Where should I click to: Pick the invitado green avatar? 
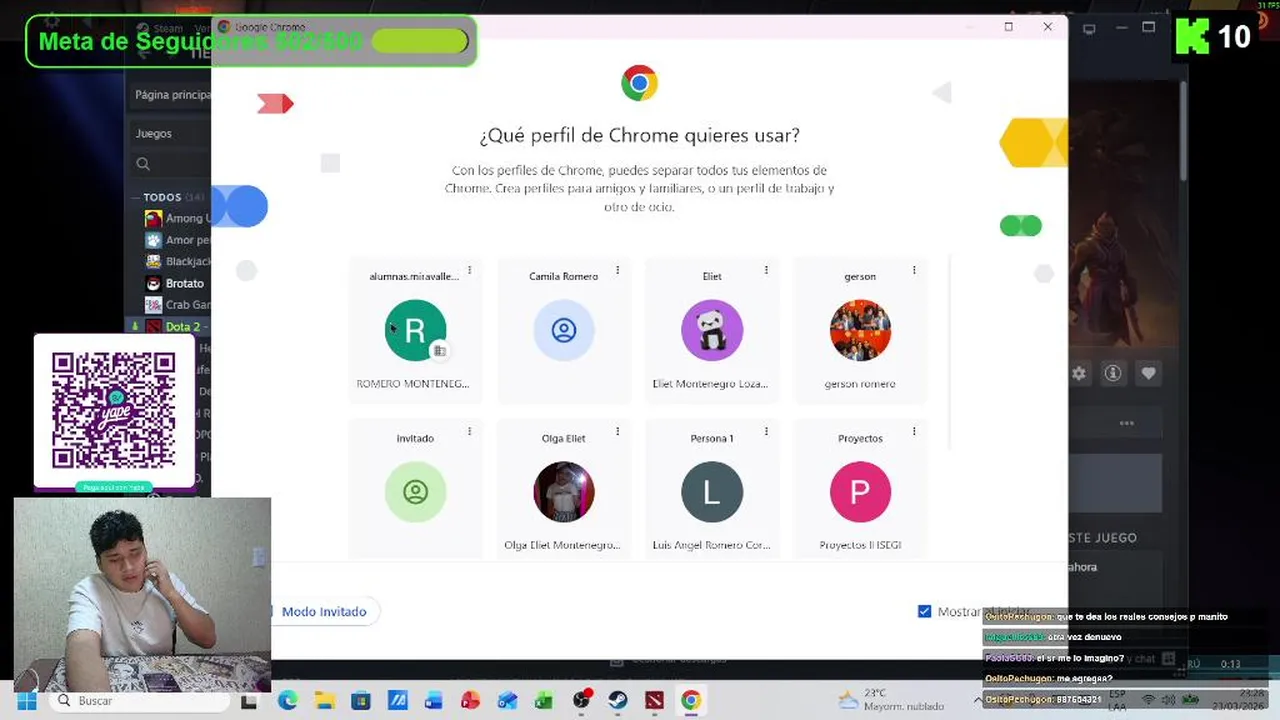coord(415,492)
